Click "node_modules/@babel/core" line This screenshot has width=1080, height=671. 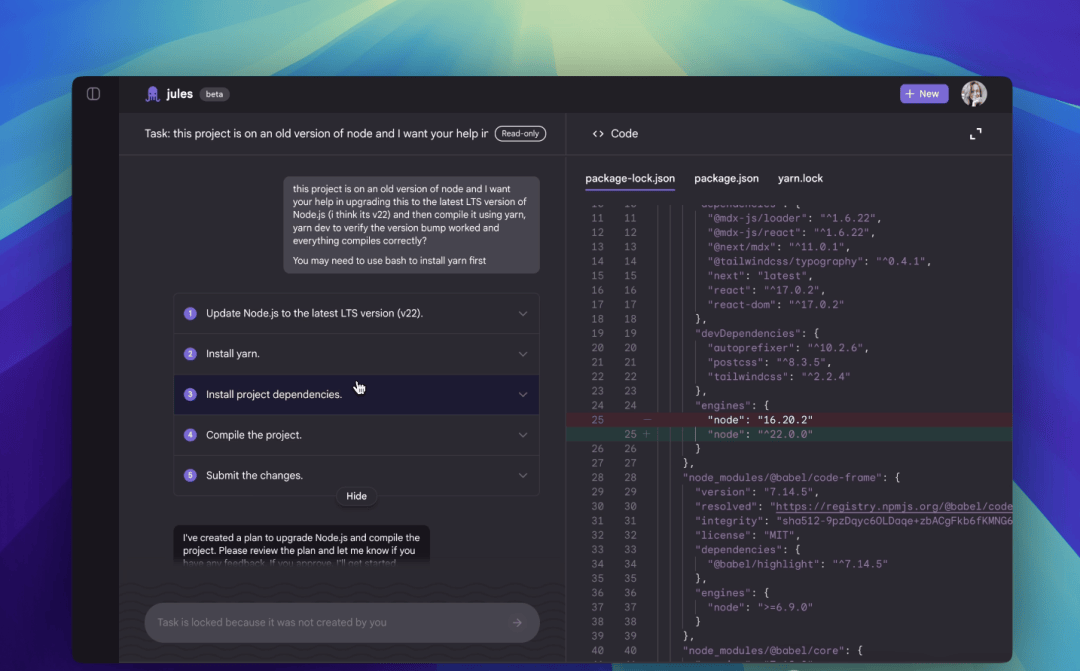click(x=772, y=650)
